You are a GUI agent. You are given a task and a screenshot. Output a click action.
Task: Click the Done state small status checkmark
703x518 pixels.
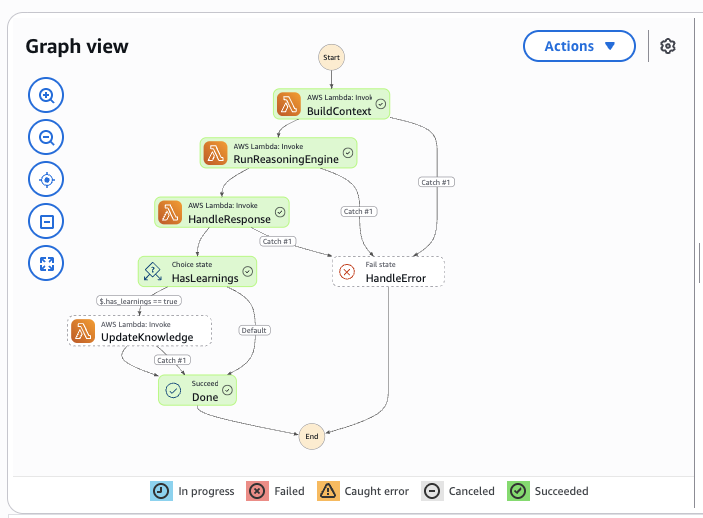pos(228,390)
